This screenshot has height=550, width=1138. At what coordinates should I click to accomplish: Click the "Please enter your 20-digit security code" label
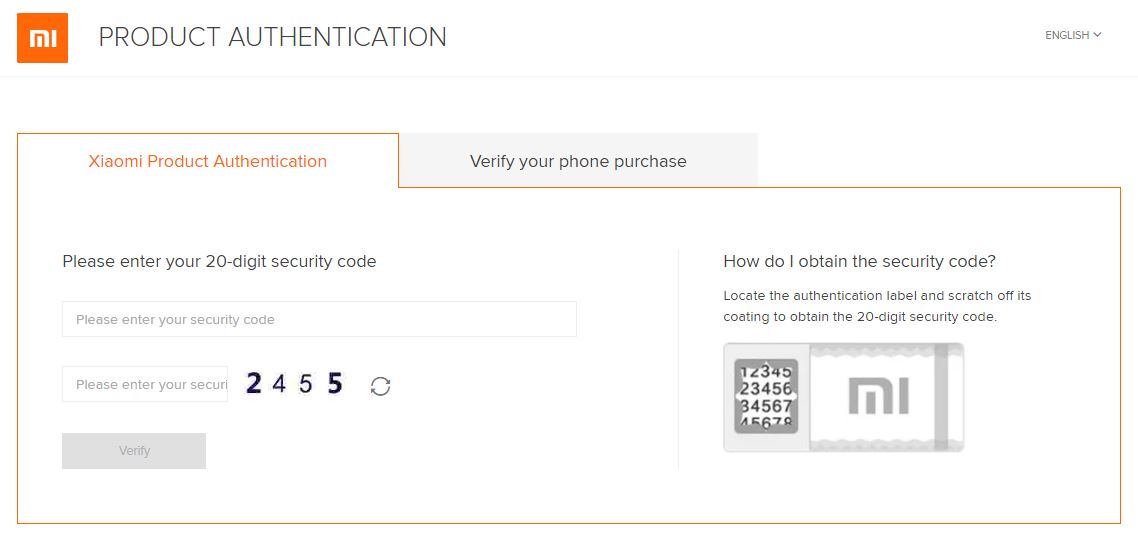(x=219, y=262)
